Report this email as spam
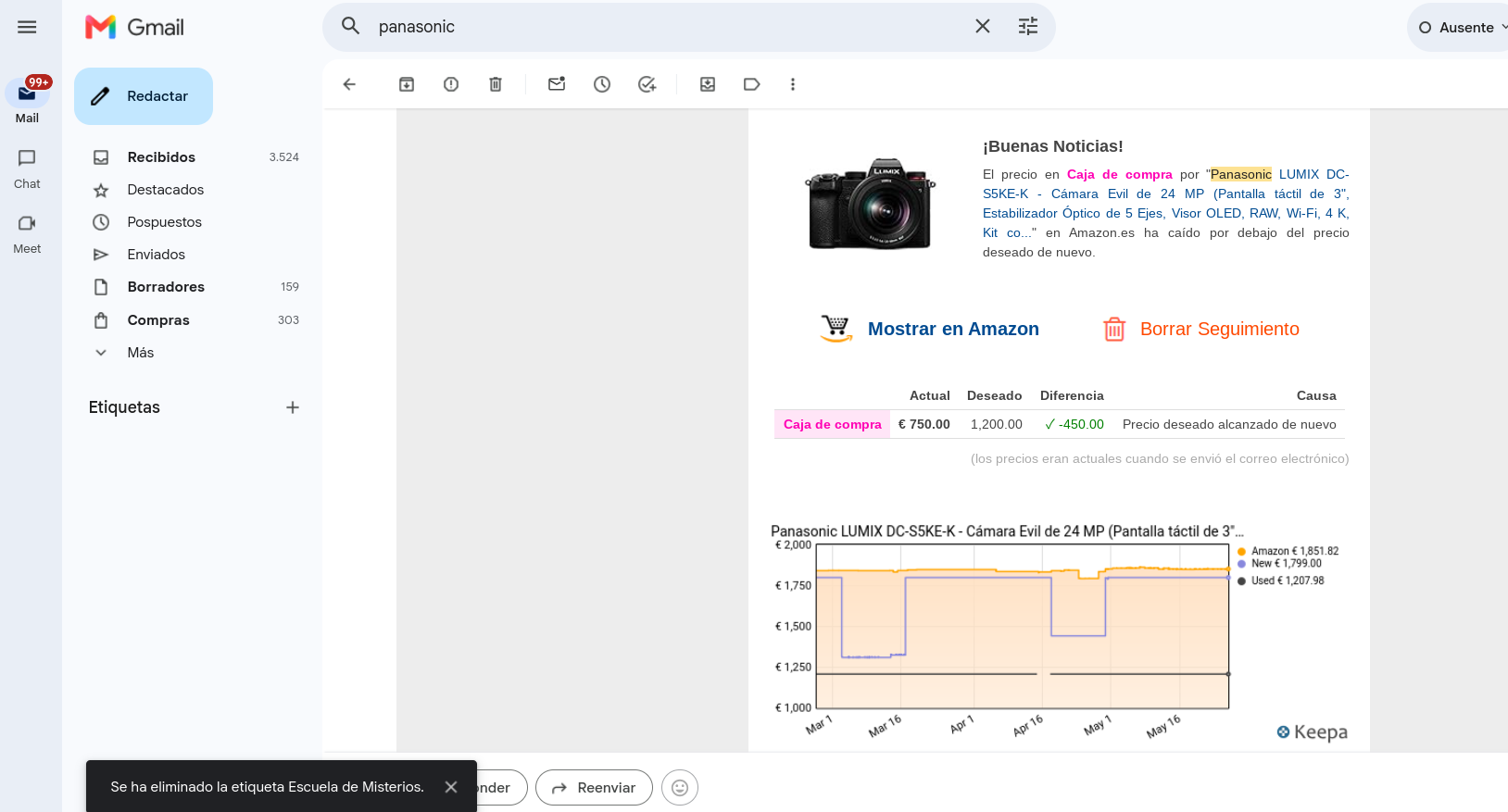Image resolution: width=1508 pixels, height=812 pixels. click(x=451, y=84)
